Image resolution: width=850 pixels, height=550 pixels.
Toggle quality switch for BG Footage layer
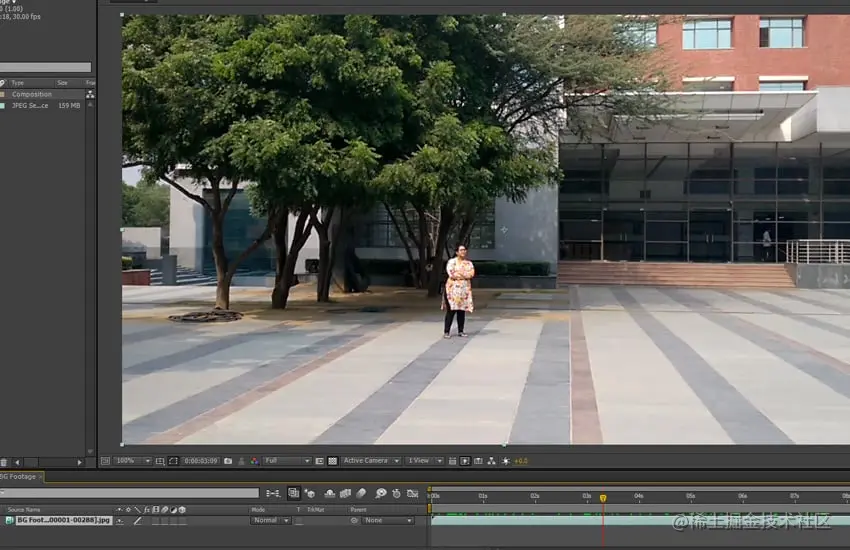pos(138,521)
